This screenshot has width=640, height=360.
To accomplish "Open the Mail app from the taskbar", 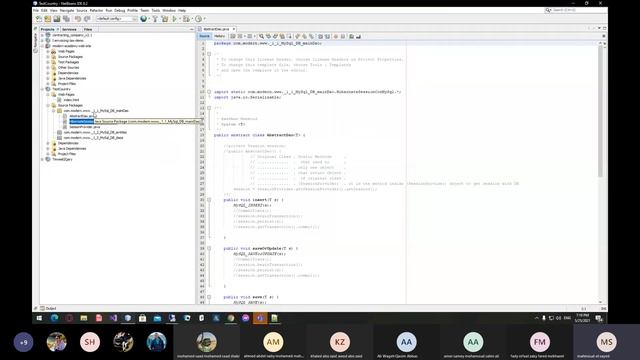I will (x=157, y=318).
